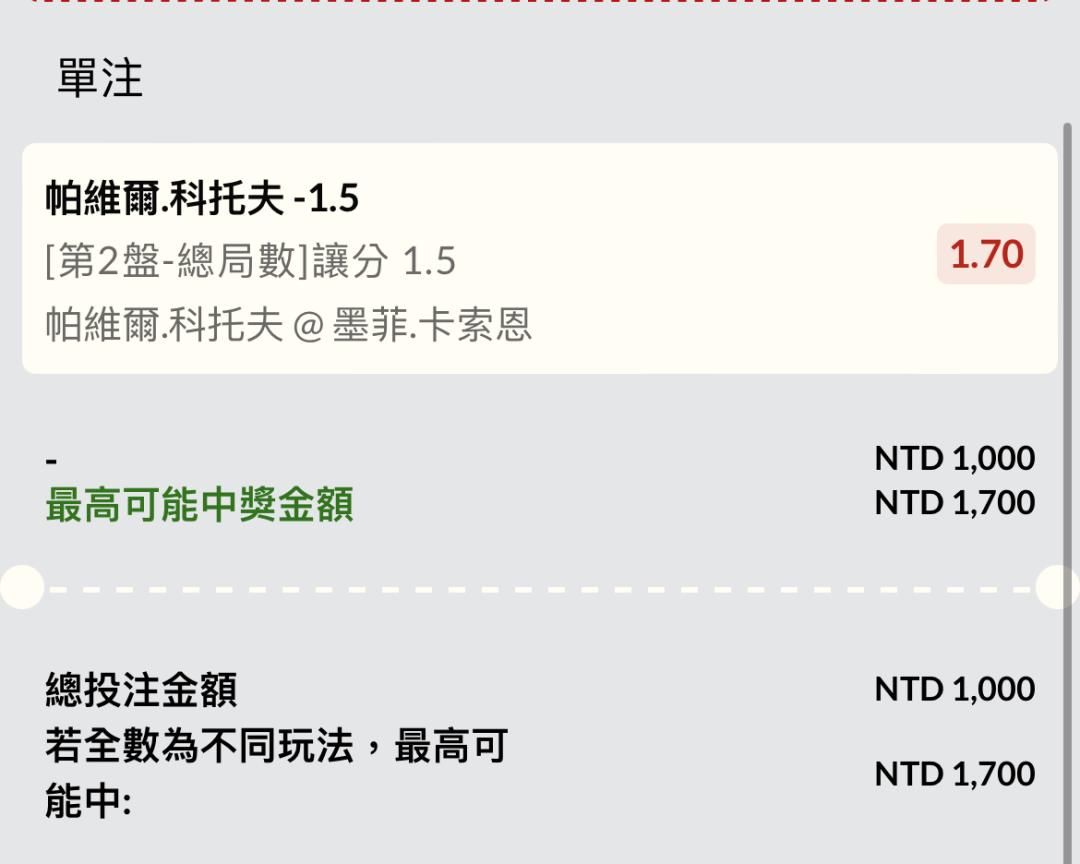Click the stake amount NTD 1,000 in the bet row
This screenshot has height=864, width=1080.
point(954,458)
